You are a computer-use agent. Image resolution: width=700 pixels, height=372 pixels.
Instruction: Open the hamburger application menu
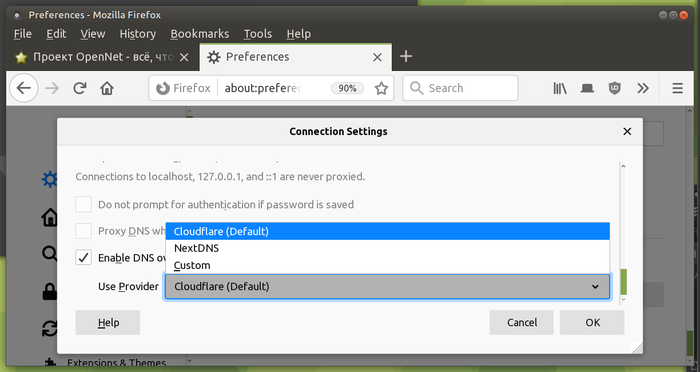(x=677, y=88)
